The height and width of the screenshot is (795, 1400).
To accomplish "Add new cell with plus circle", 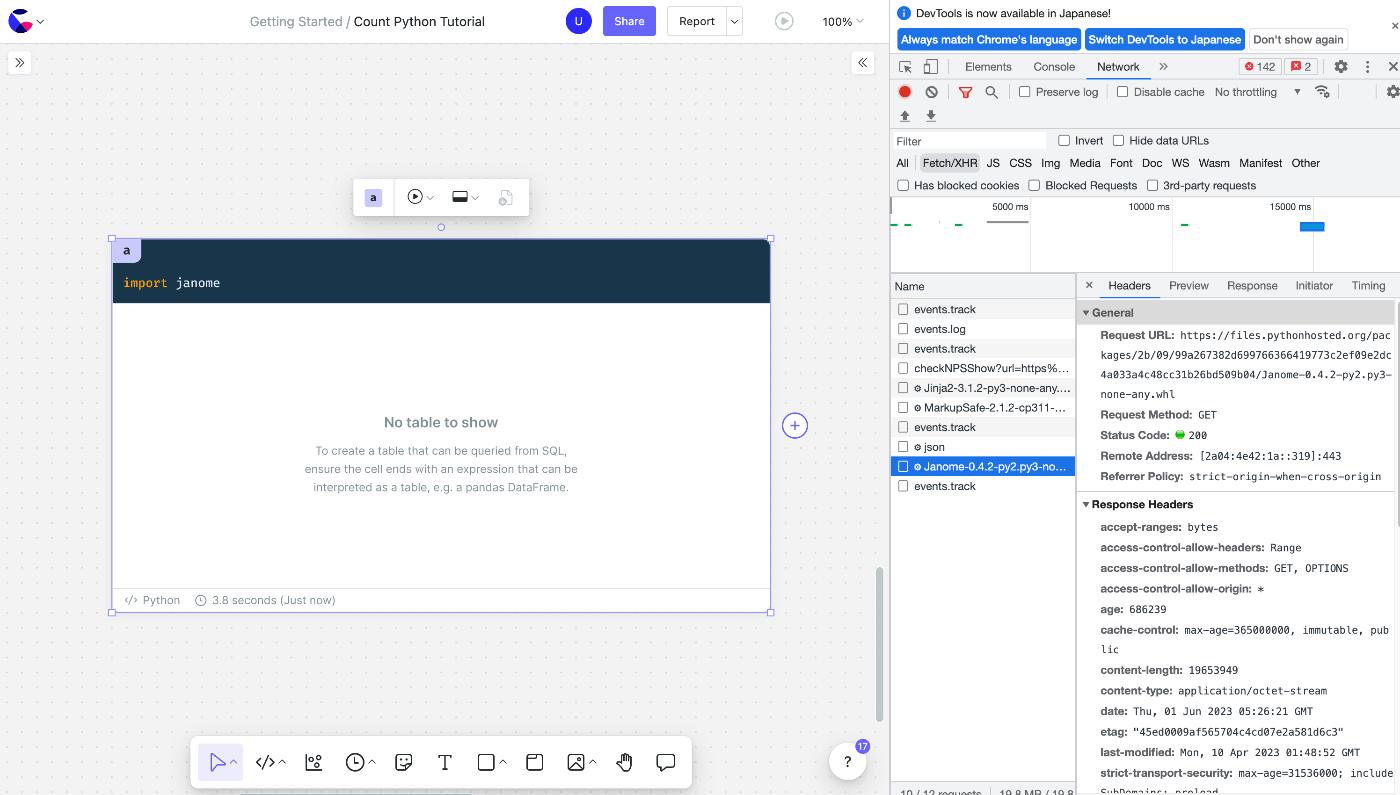I will pos(795,426).
